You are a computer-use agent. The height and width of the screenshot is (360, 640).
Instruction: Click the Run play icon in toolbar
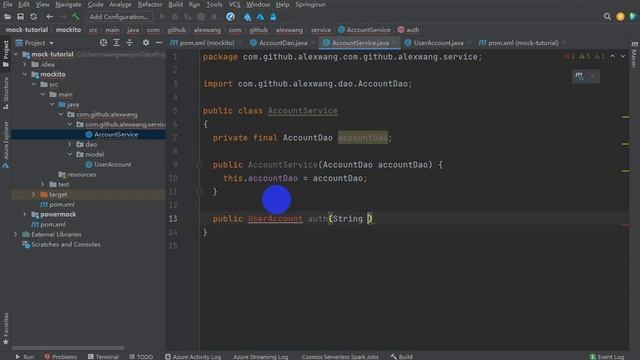click(162, 17)
